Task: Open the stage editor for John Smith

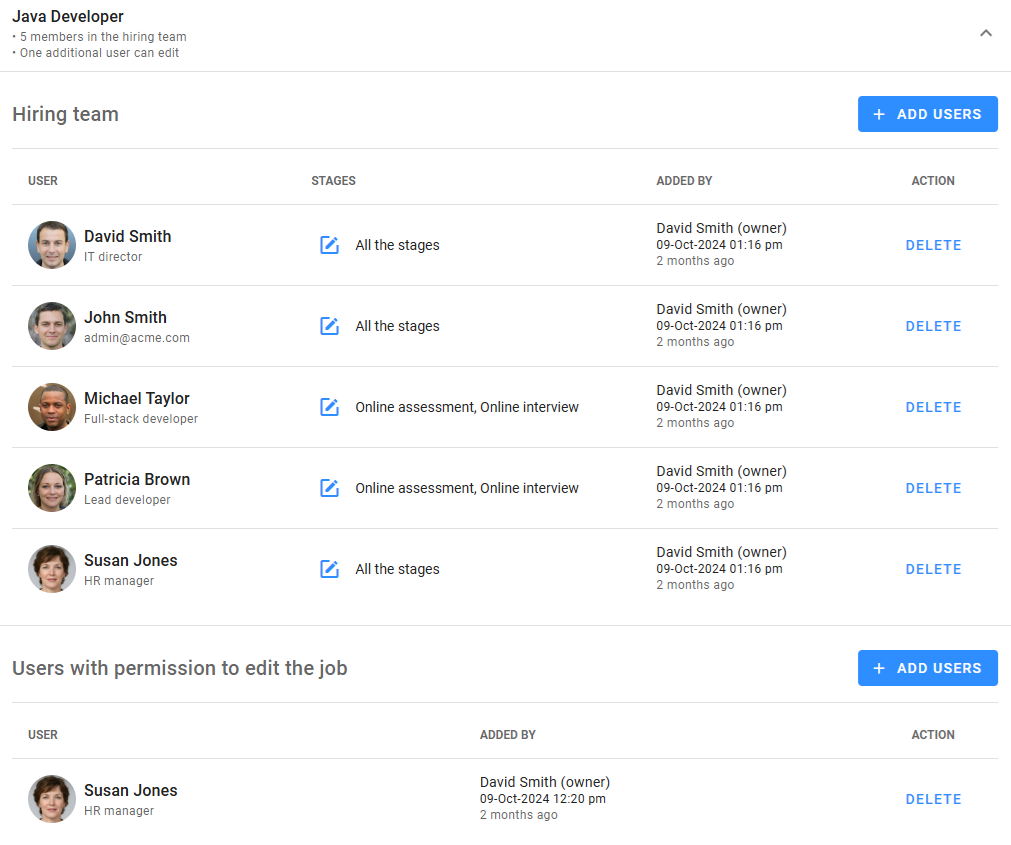Action: (x=330, y=326)
